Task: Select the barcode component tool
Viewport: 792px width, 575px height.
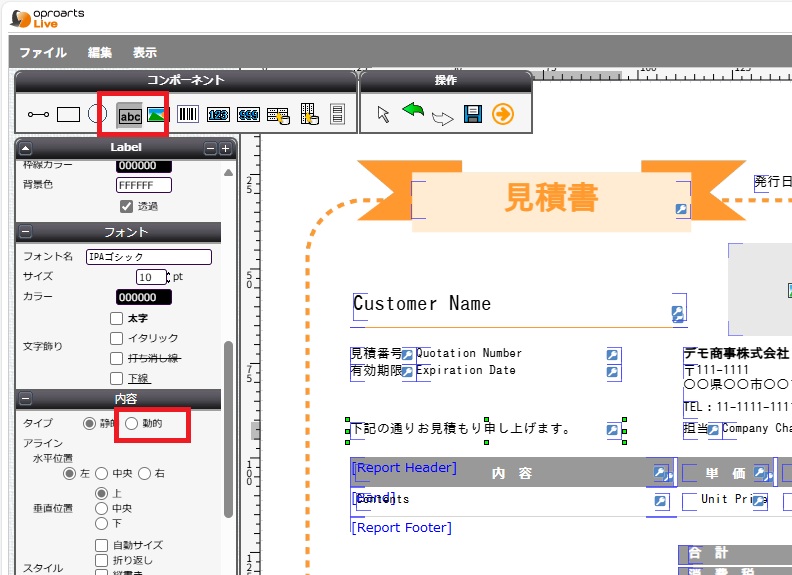Action: [x=188, y=114]
